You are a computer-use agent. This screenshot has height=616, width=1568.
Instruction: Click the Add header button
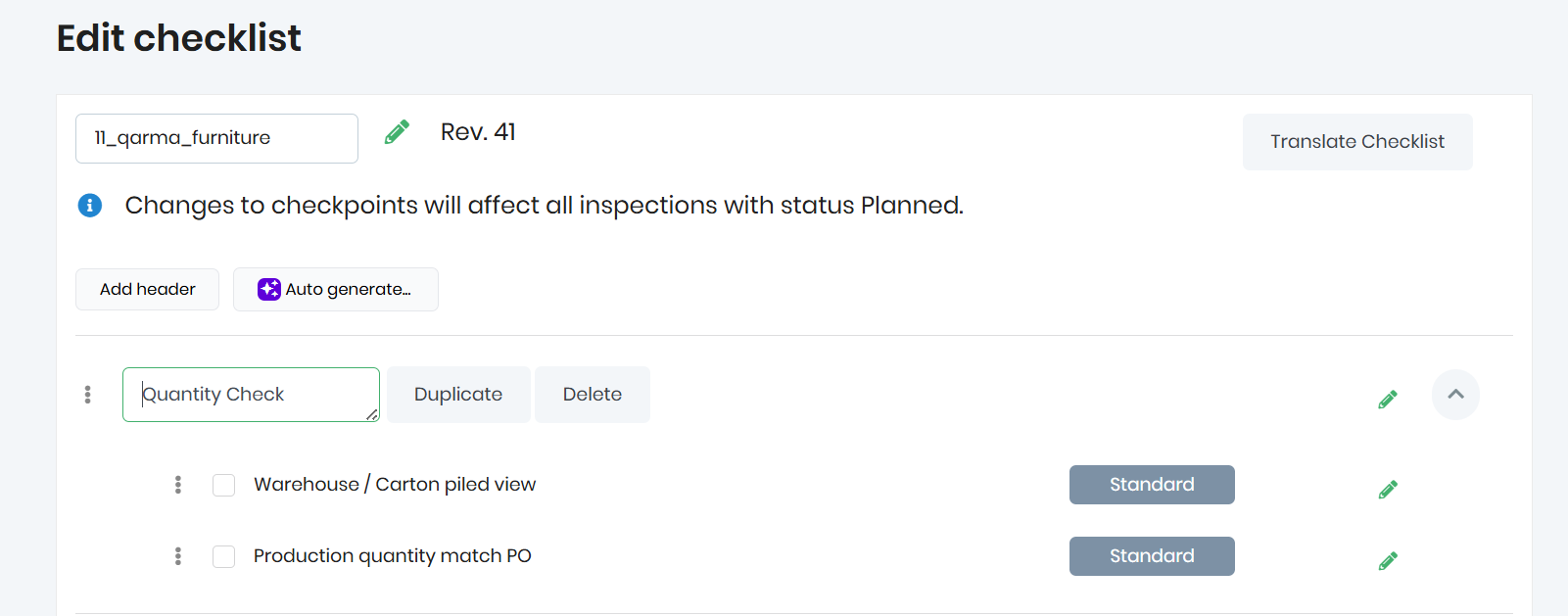click(x=147, y=289)
